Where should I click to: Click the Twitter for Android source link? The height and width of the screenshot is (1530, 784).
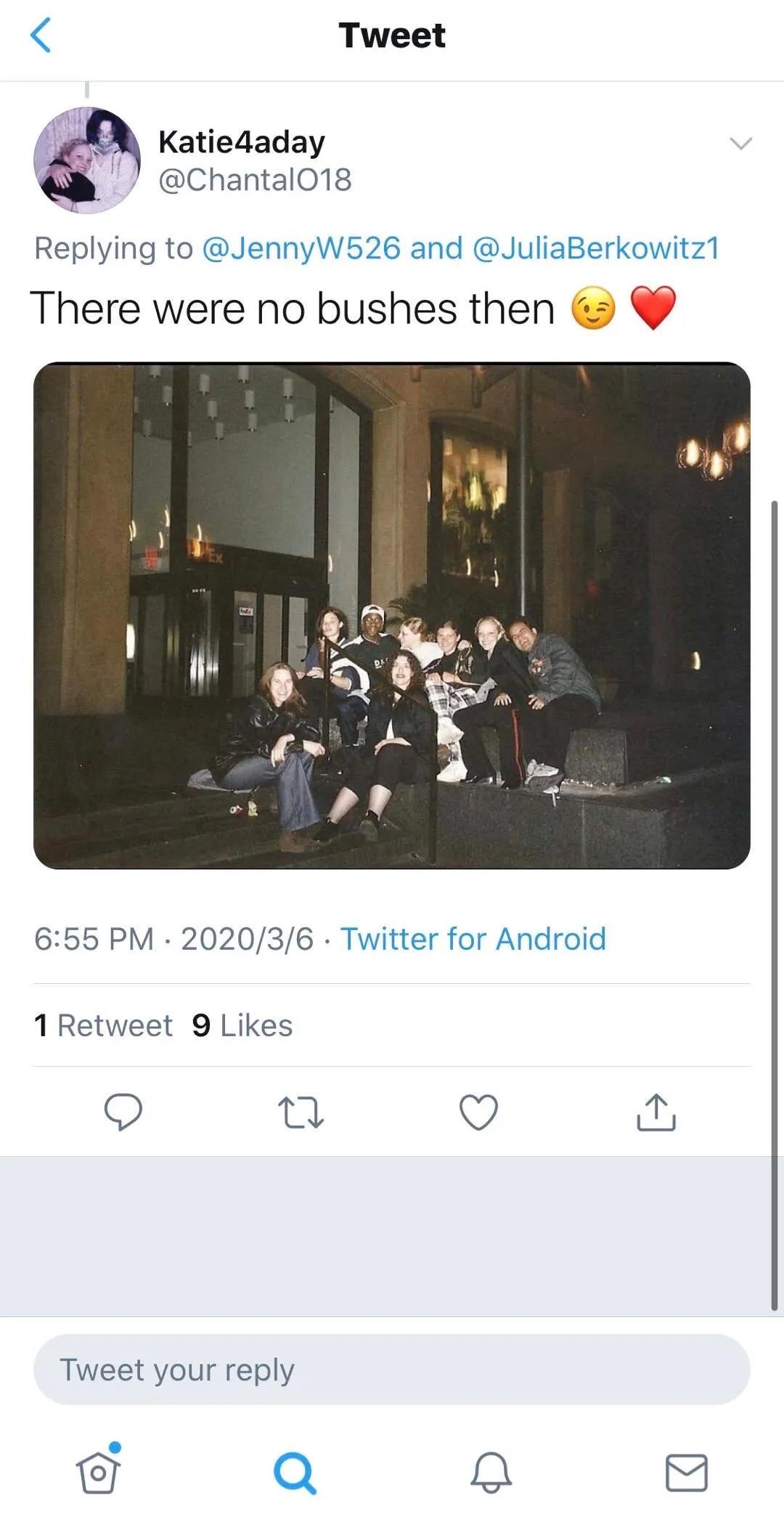[x=473, y=938]
